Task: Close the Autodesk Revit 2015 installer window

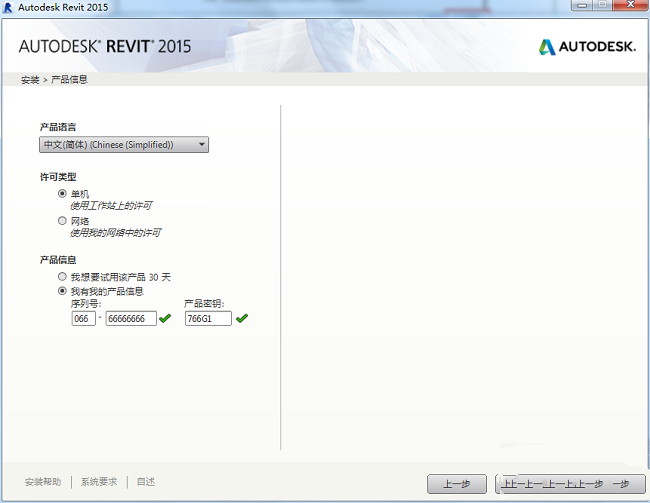Action: [x=631, y=5]
